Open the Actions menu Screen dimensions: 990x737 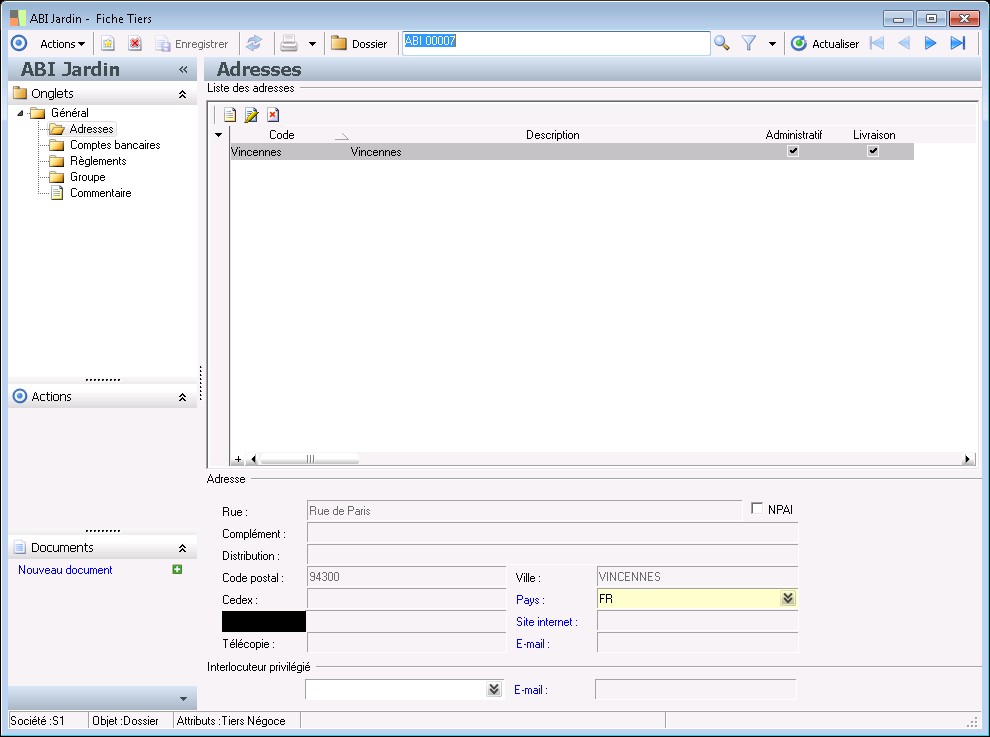coord(62,44)
